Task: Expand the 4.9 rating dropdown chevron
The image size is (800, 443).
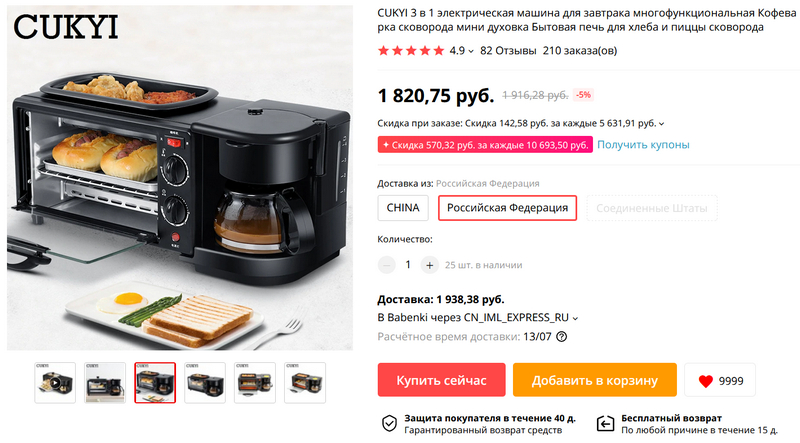Action: (x=471, y=51)
